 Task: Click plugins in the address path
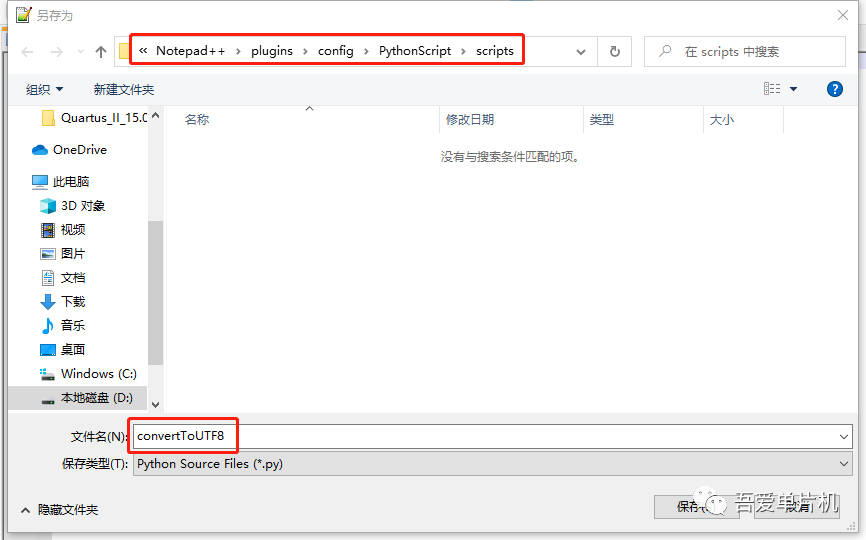tap(272, 51)
